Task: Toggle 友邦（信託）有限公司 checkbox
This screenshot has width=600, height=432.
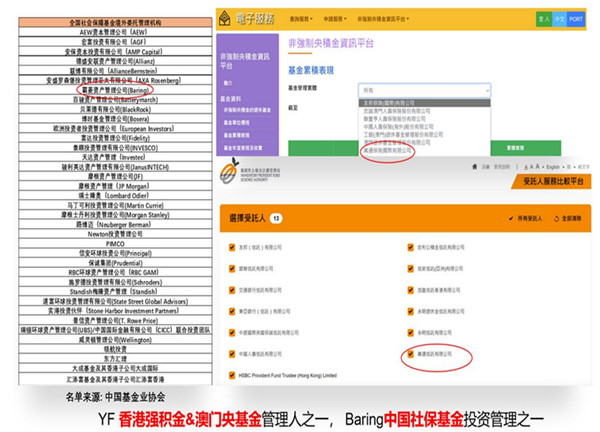Action: pos(232,247)
